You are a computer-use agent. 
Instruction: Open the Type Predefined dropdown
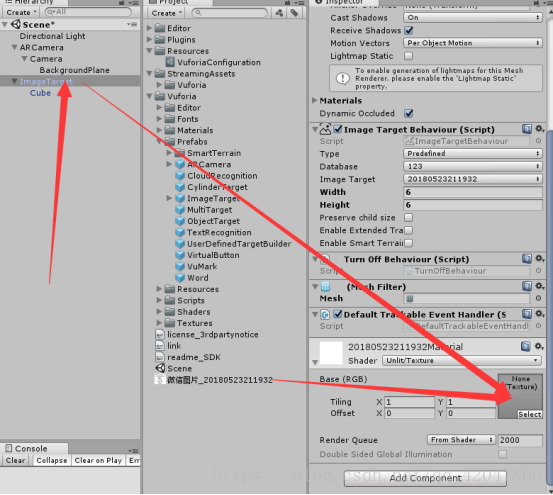pyautogui.click(x=473, y=153)
